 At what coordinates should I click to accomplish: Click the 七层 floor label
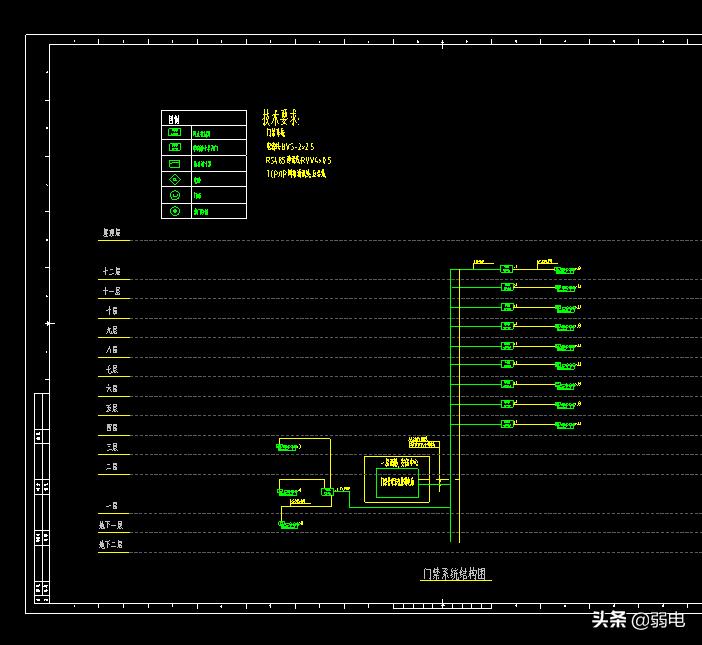coord(112,369)
